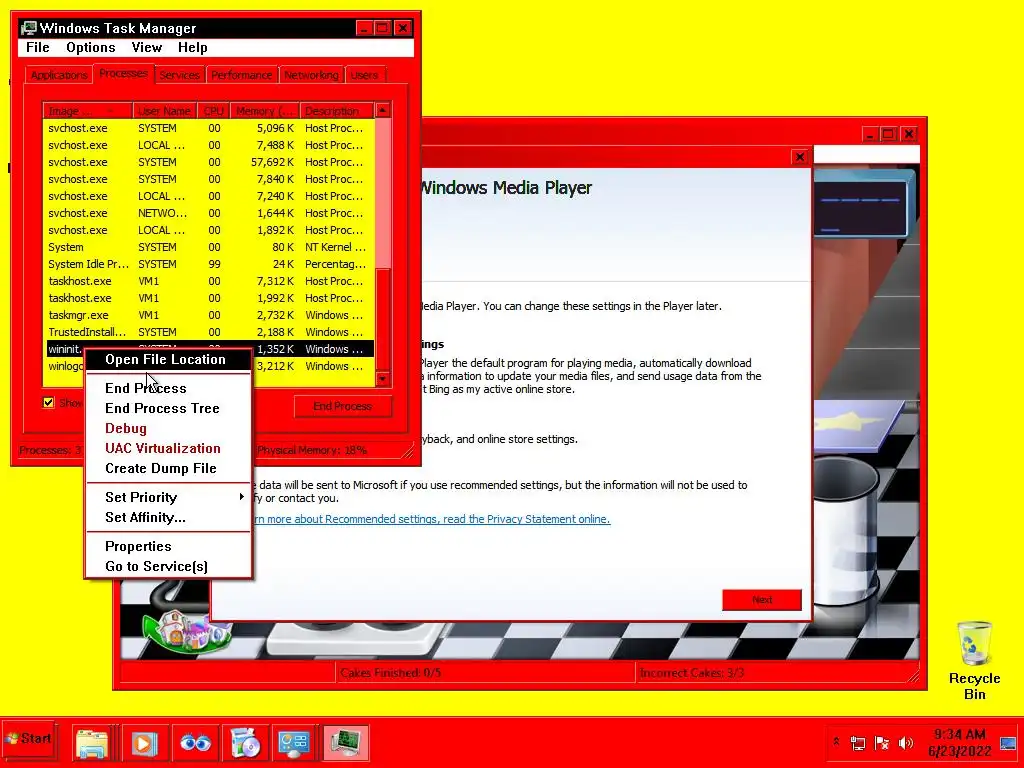Click the network tray icon

point(857,743)
